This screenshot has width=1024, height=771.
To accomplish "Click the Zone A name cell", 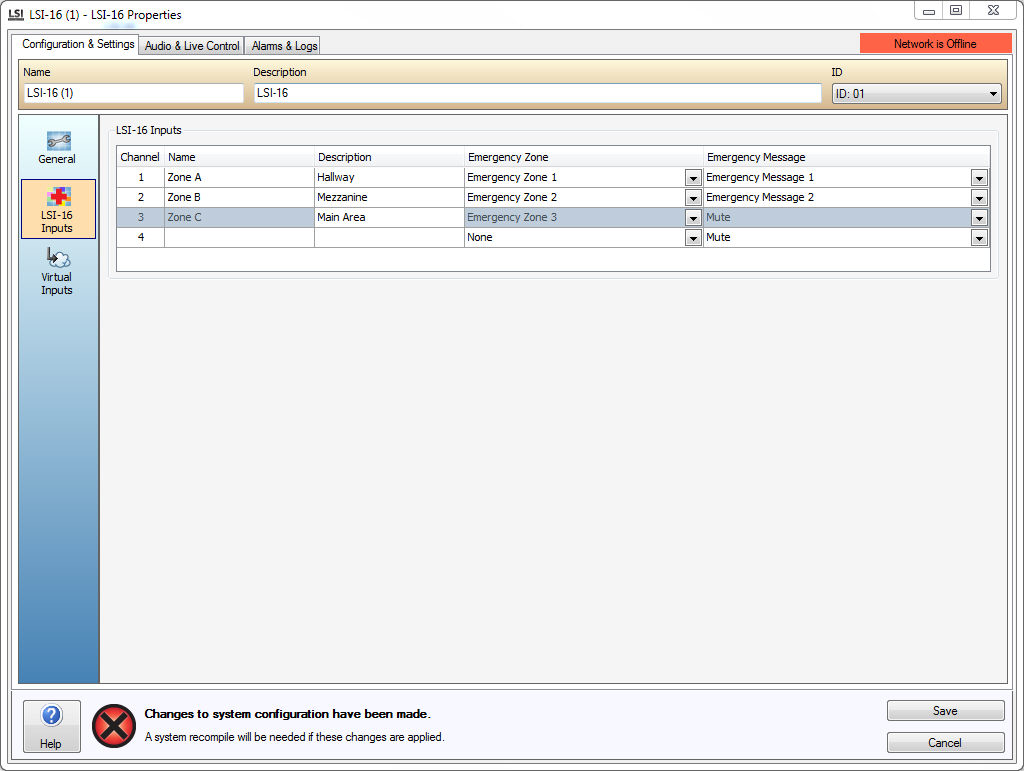I will (239, 177).
